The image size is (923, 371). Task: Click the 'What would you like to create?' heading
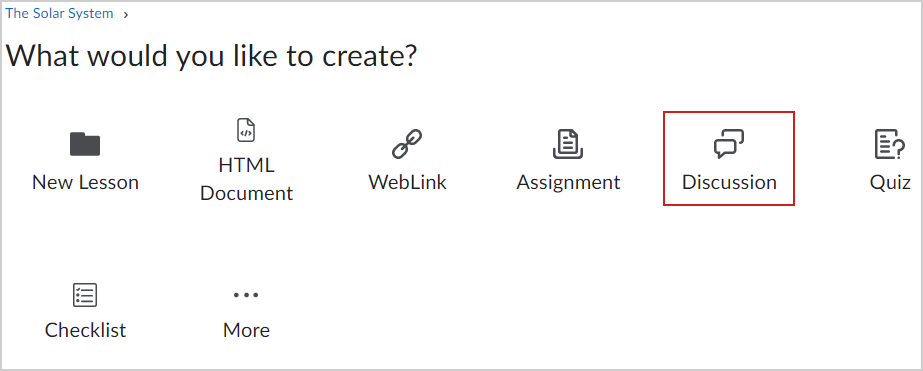(x=211, y=56)
